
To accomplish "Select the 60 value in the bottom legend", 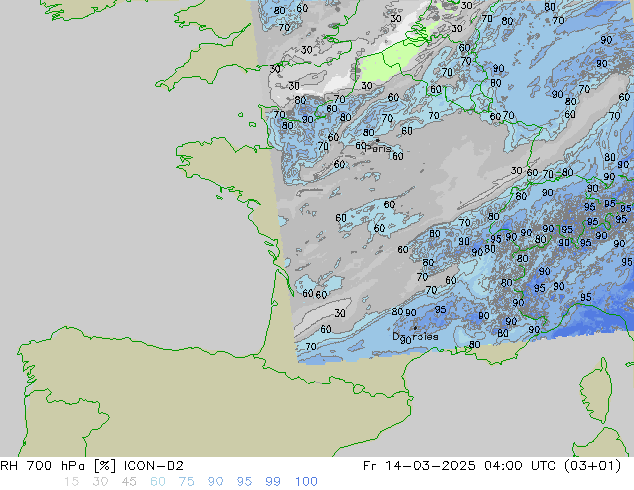I will pos(158,482).
